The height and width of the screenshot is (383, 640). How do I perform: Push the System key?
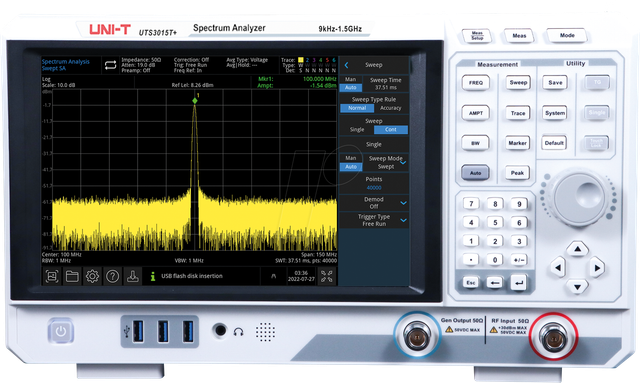pos(555,113)
